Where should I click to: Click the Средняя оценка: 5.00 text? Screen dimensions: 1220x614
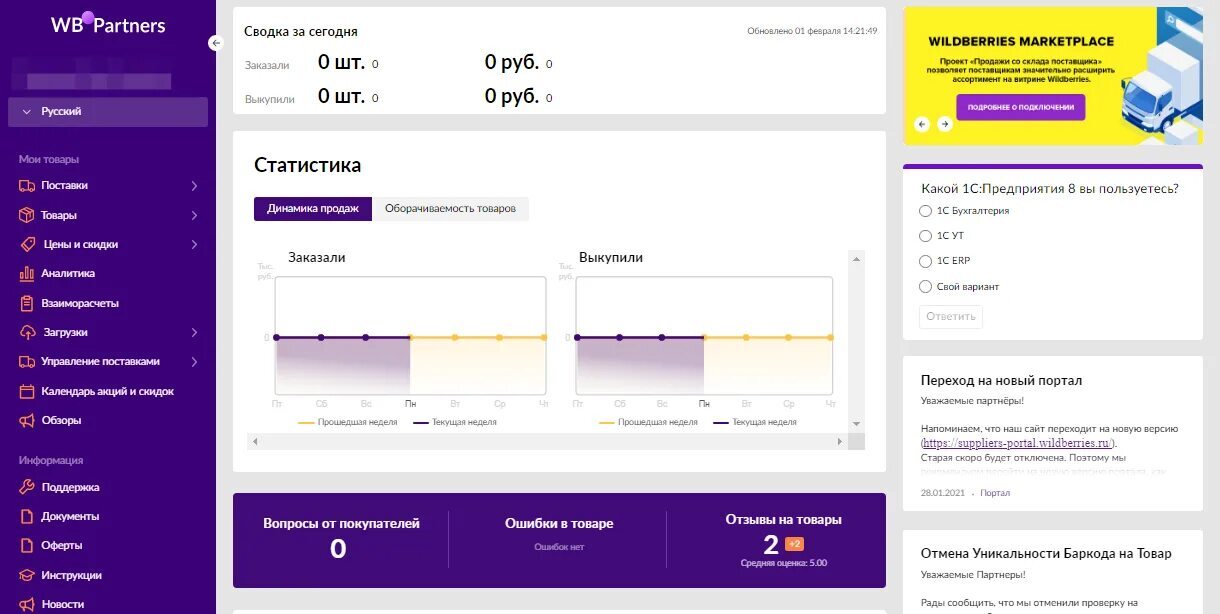pyautogui.click(x=784, y=563)
